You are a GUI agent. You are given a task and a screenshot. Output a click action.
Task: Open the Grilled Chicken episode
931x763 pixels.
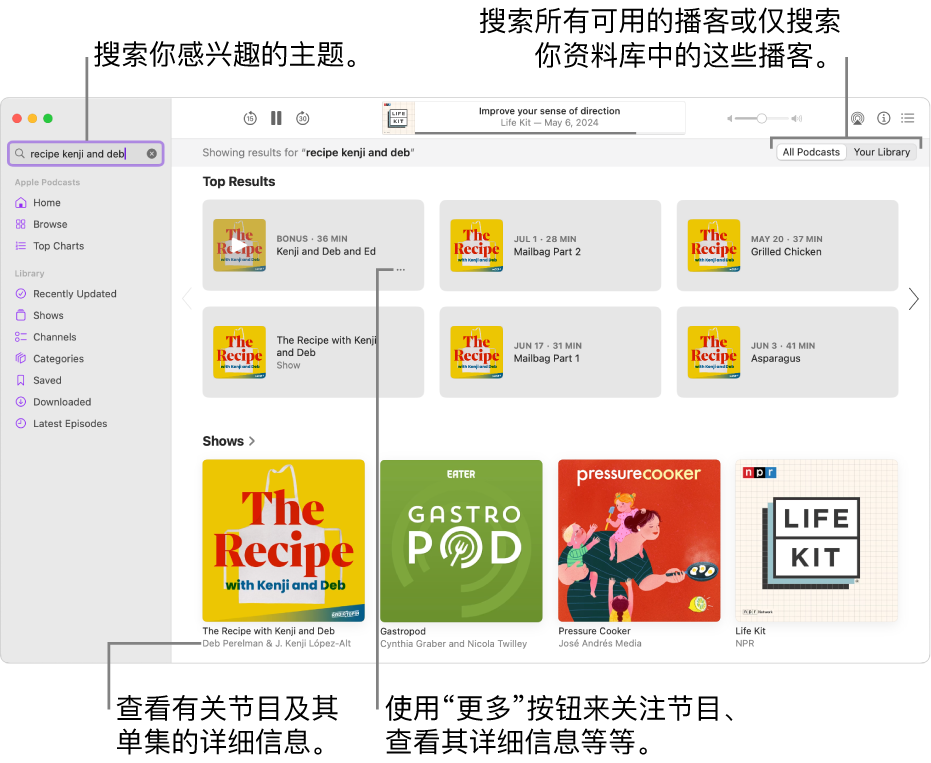pyautogui.click(x=787, y=245)
